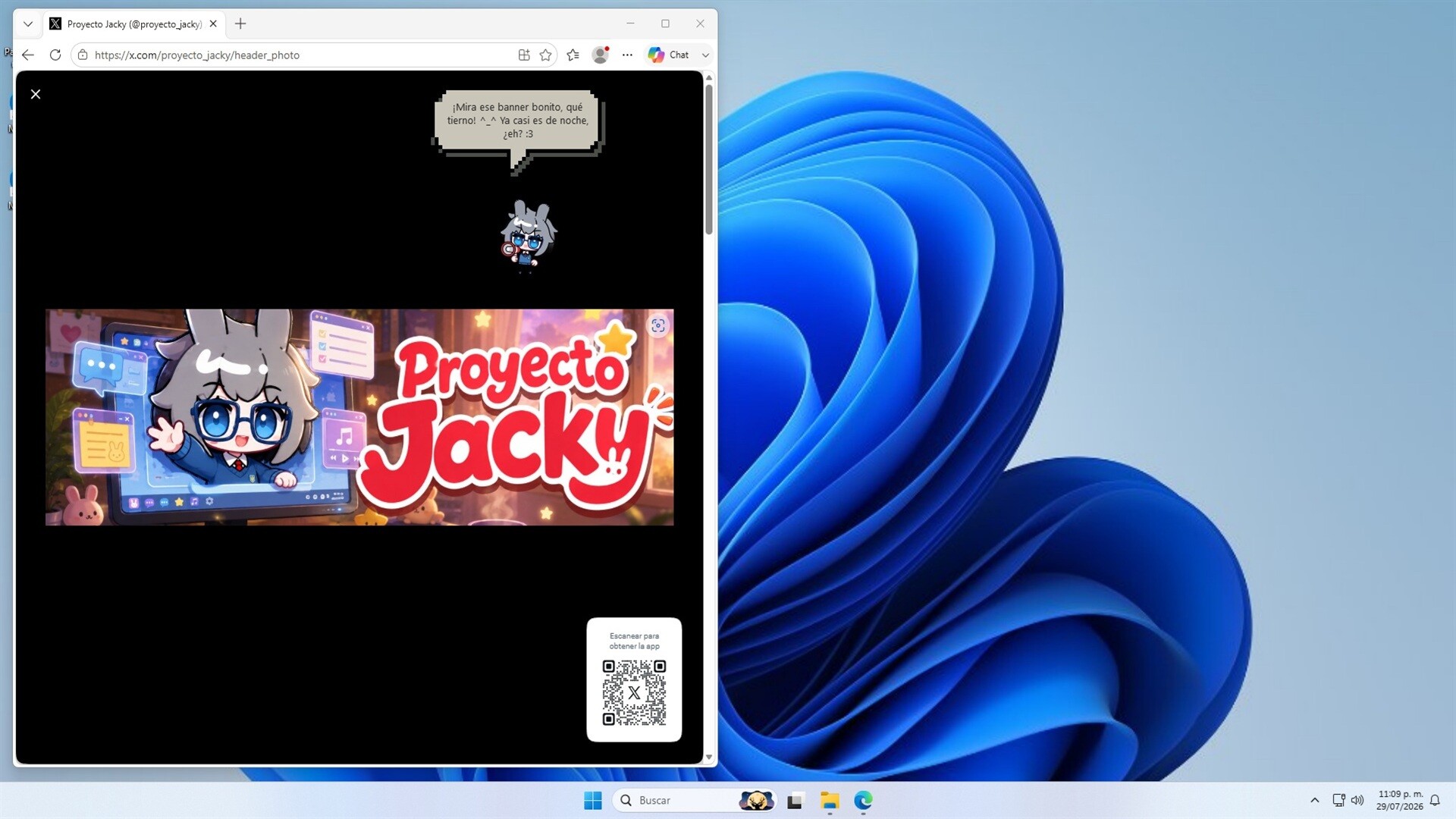This screenshot has height=819, width=1456.
Task: Click the visual search icon on banner
Action: click(658, 325)
